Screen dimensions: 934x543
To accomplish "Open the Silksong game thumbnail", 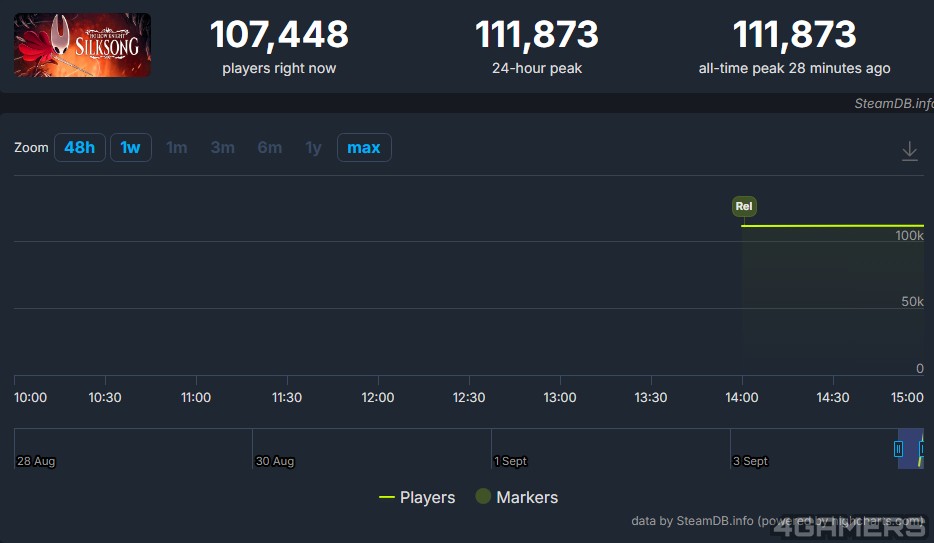I will (x=82, y=45).
